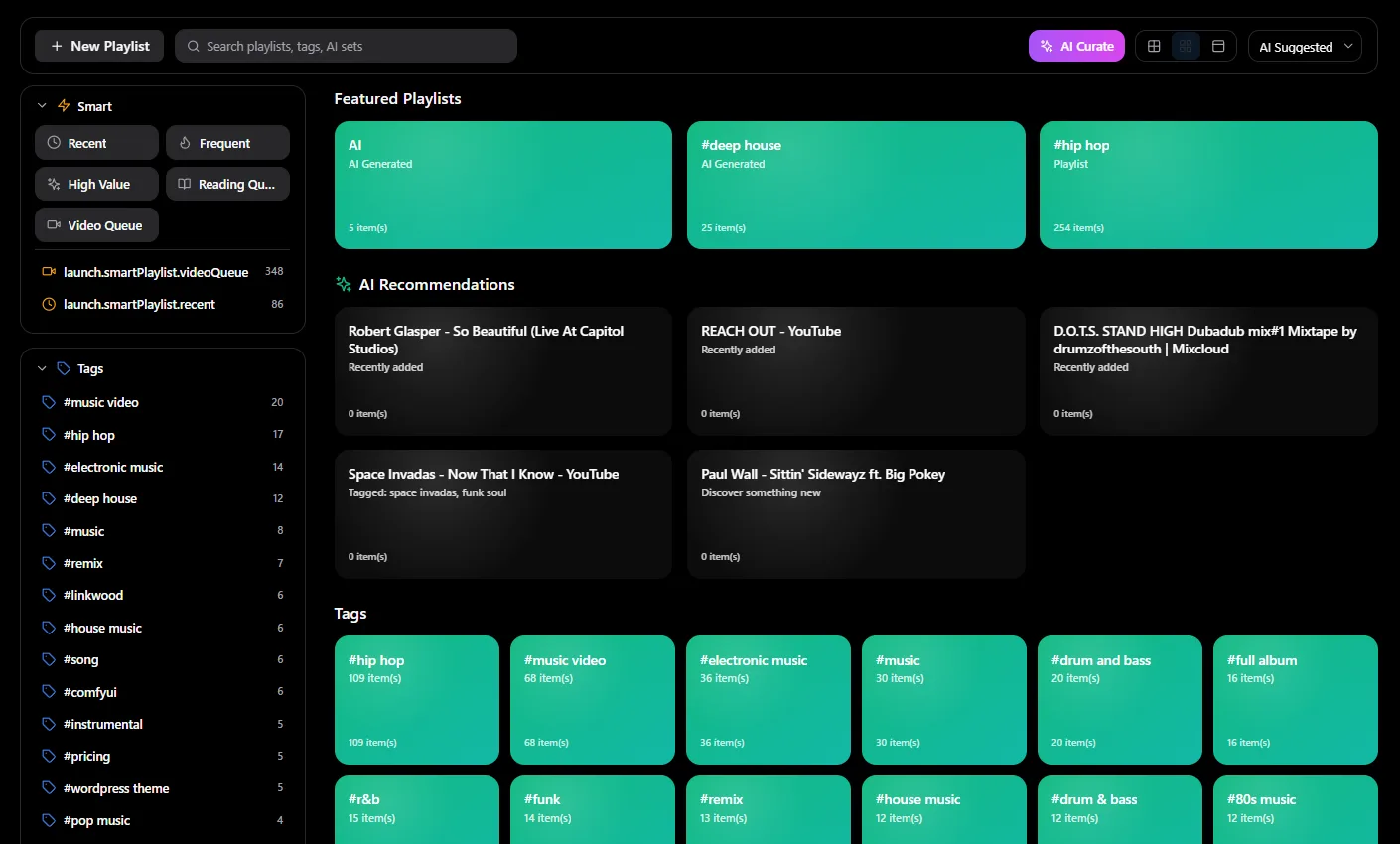The width and height of the screenshot is (1400, 844).
Task: Open launch.smartPlaylist.videoQueue entry
Action: 163,272
